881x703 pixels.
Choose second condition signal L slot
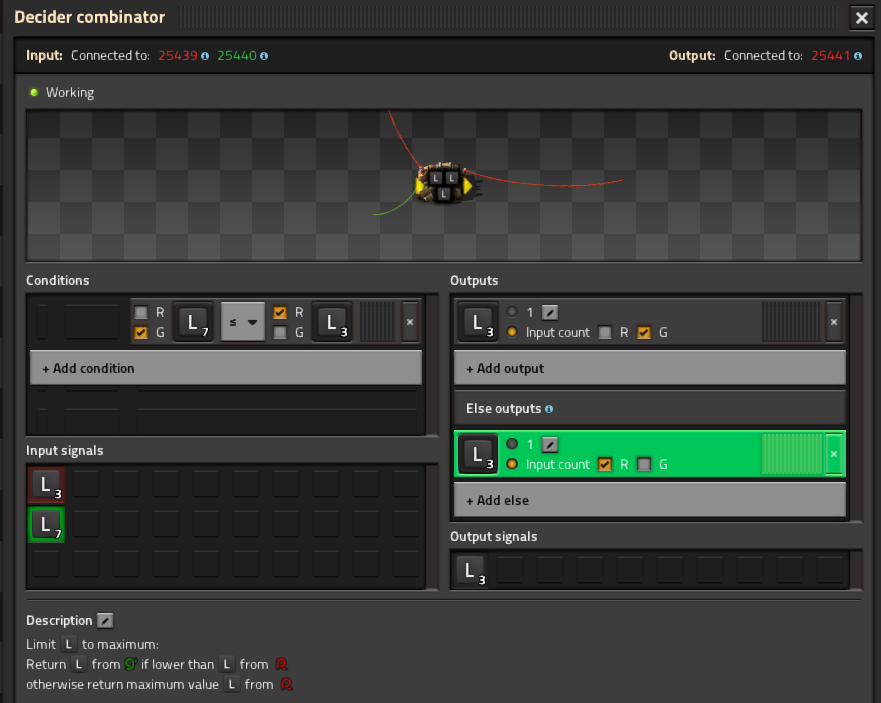click(331, 322)
